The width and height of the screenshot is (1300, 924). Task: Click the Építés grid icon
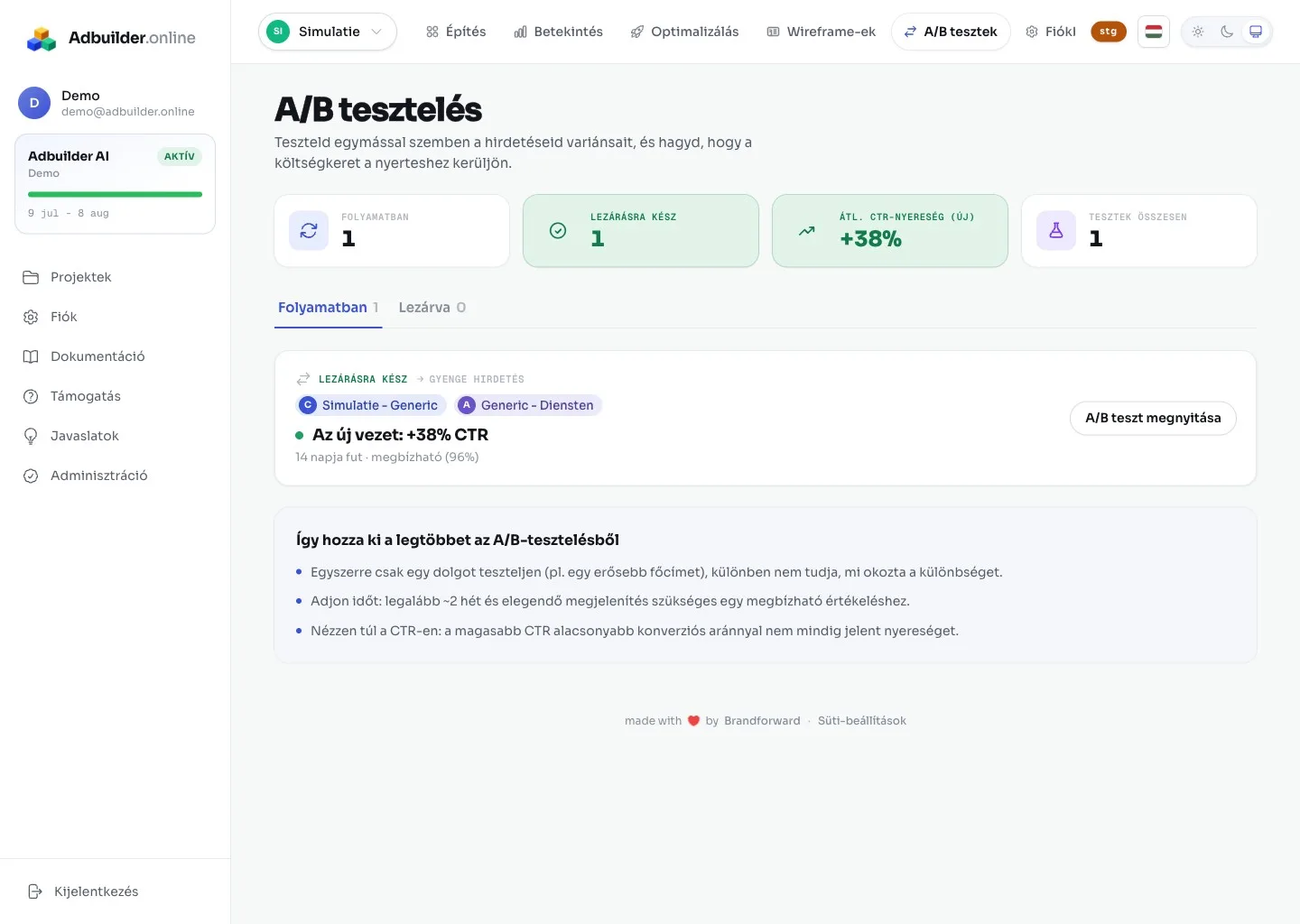432,32
